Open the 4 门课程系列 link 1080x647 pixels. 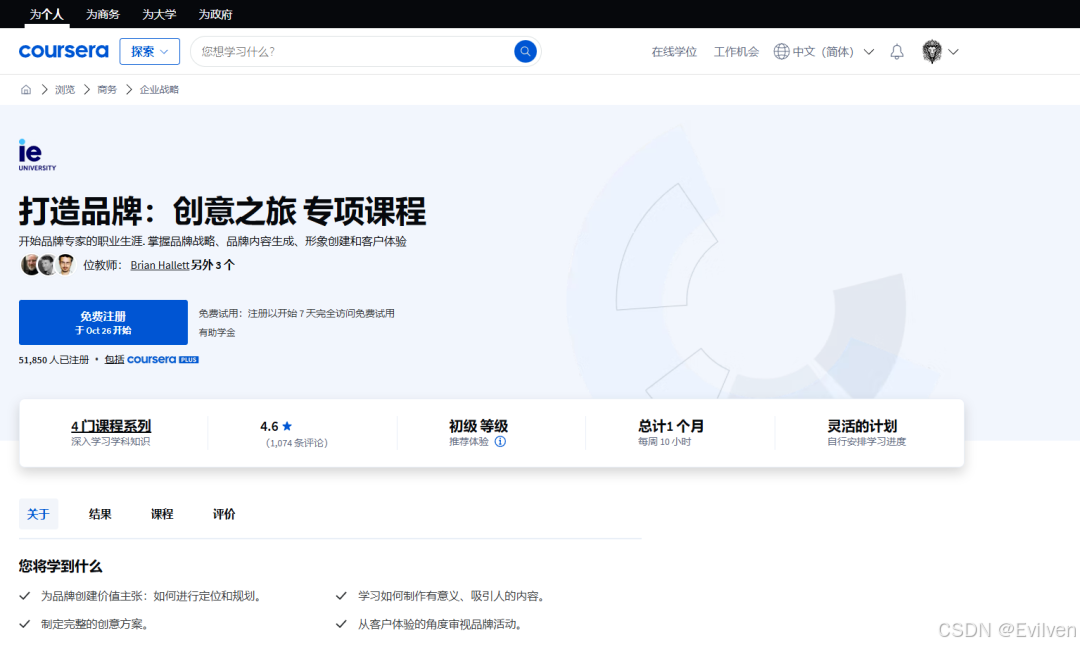[111, 427]
